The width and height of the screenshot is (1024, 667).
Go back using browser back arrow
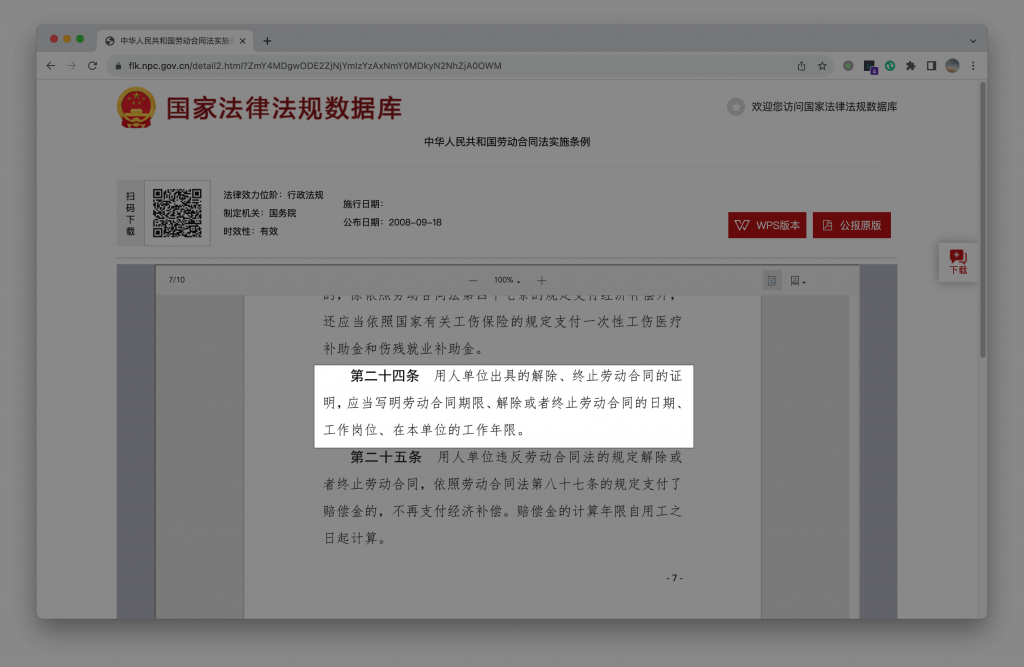[x=51, y=66]
